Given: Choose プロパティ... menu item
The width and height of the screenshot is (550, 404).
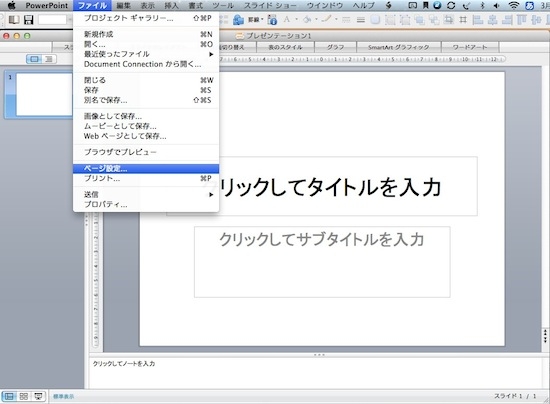Looking at the screenshot, I should coord(146,204).
